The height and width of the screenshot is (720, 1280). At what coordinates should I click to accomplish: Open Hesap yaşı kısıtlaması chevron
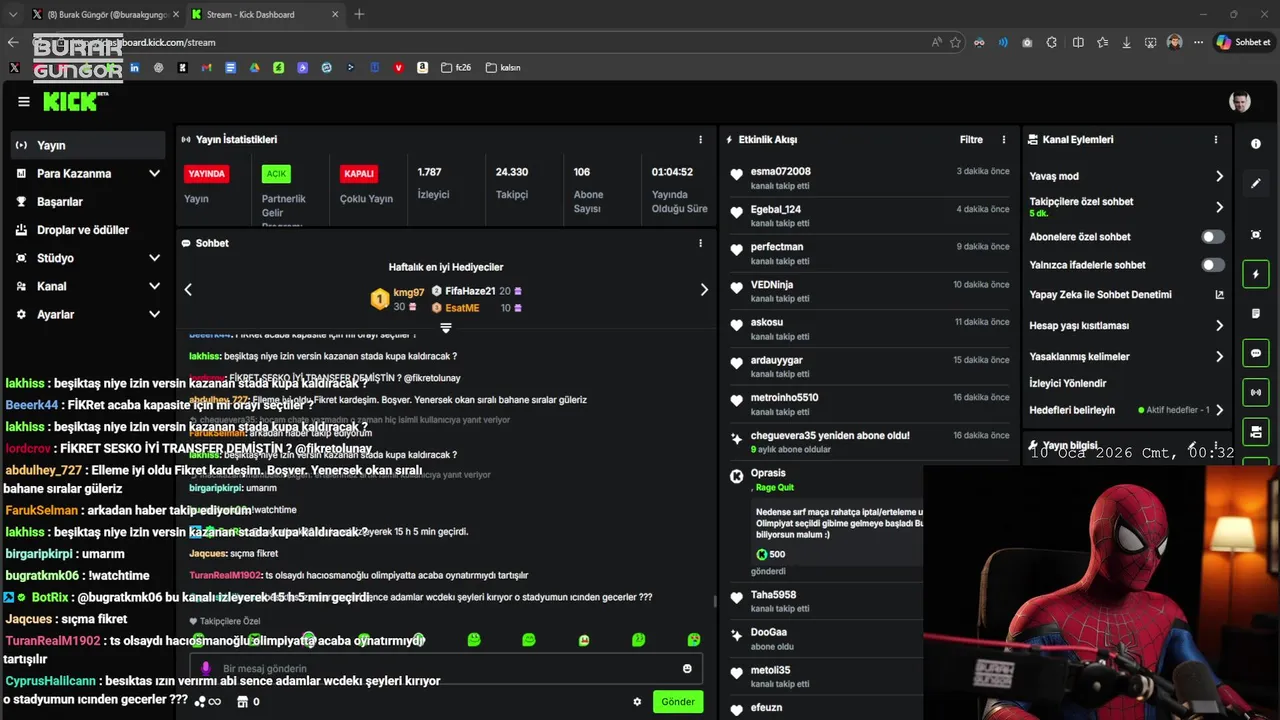[1219, 326]
